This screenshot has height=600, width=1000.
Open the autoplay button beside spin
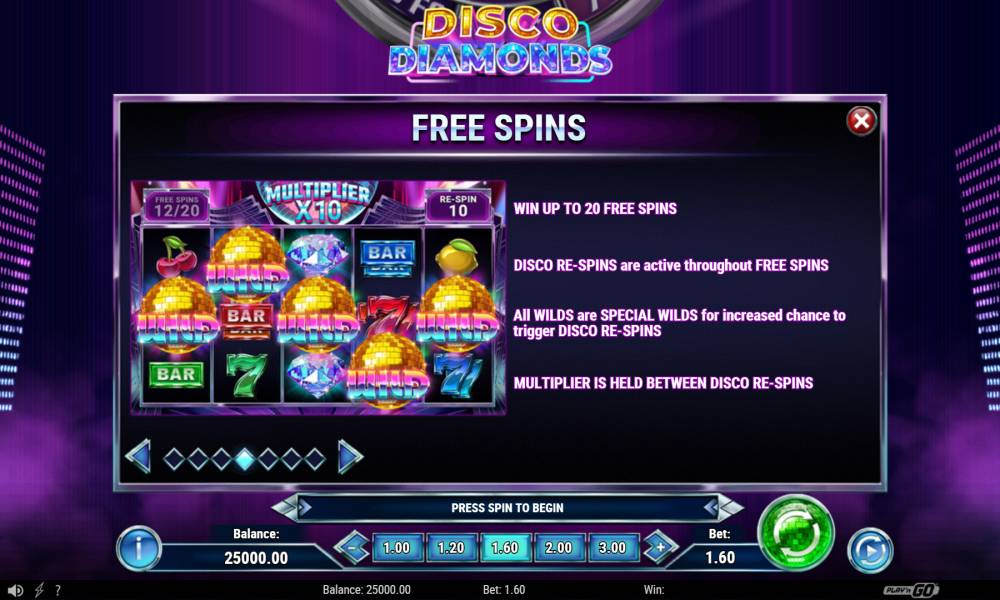click(870, 550)
